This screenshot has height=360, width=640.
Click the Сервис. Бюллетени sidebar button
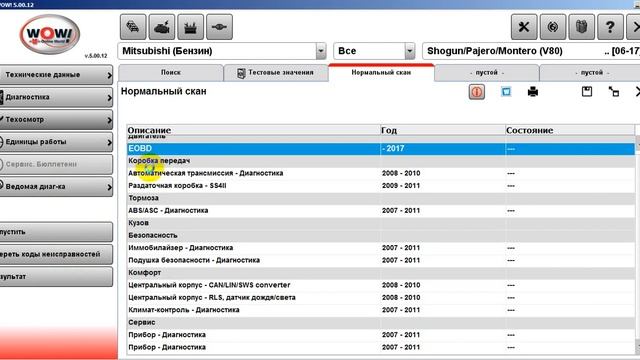(x=56, y=164)
